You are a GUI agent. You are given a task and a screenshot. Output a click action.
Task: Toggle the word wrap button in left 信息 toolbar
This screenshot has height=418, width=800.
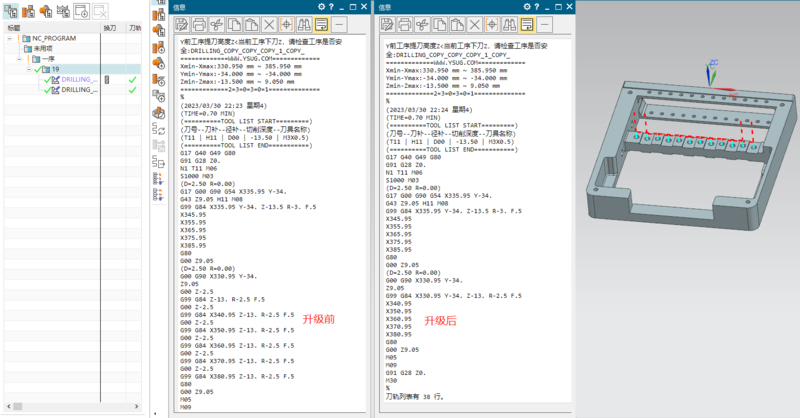point(322,23)
